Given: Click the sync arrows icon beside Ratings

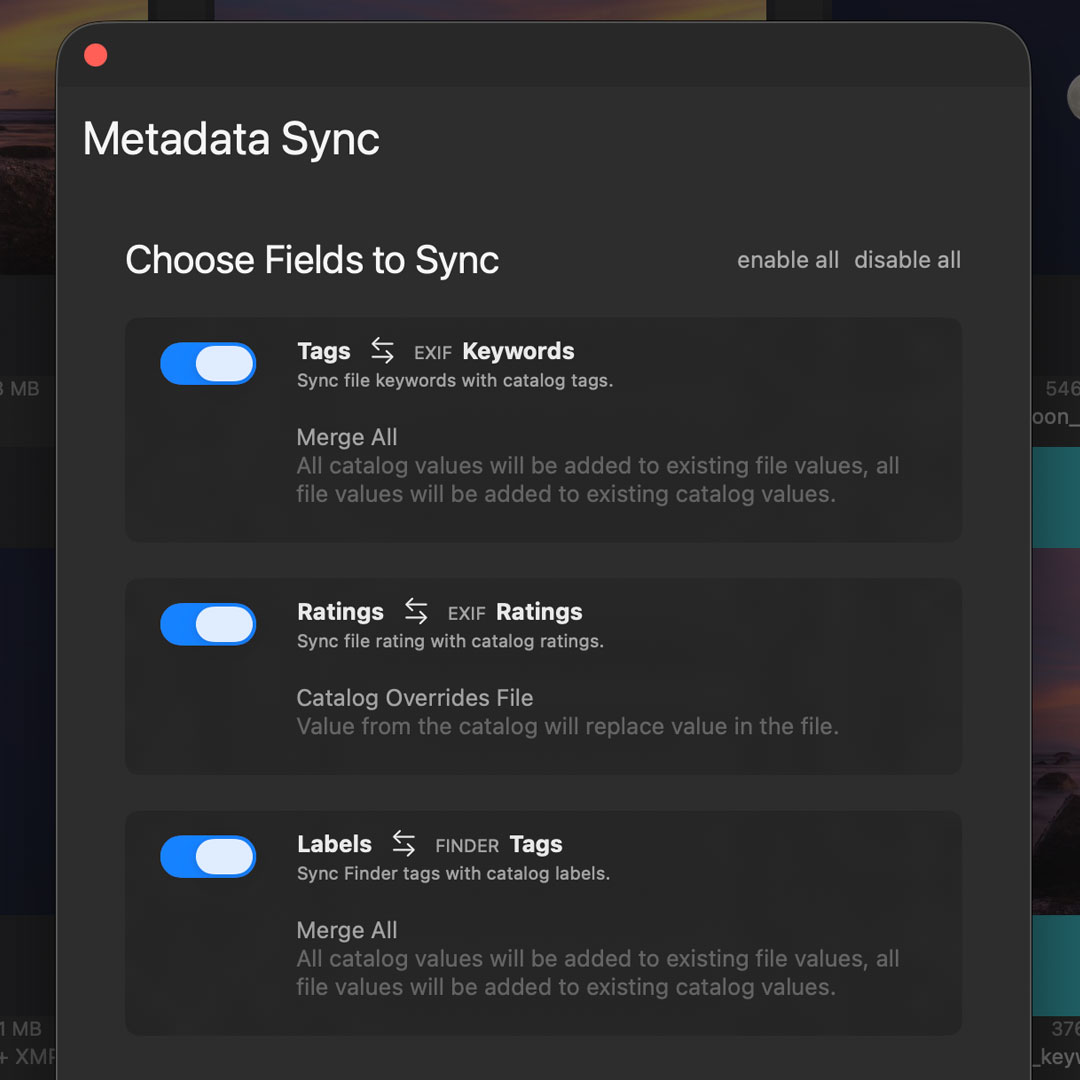Looking at the screenshot, I should (416, 610).
